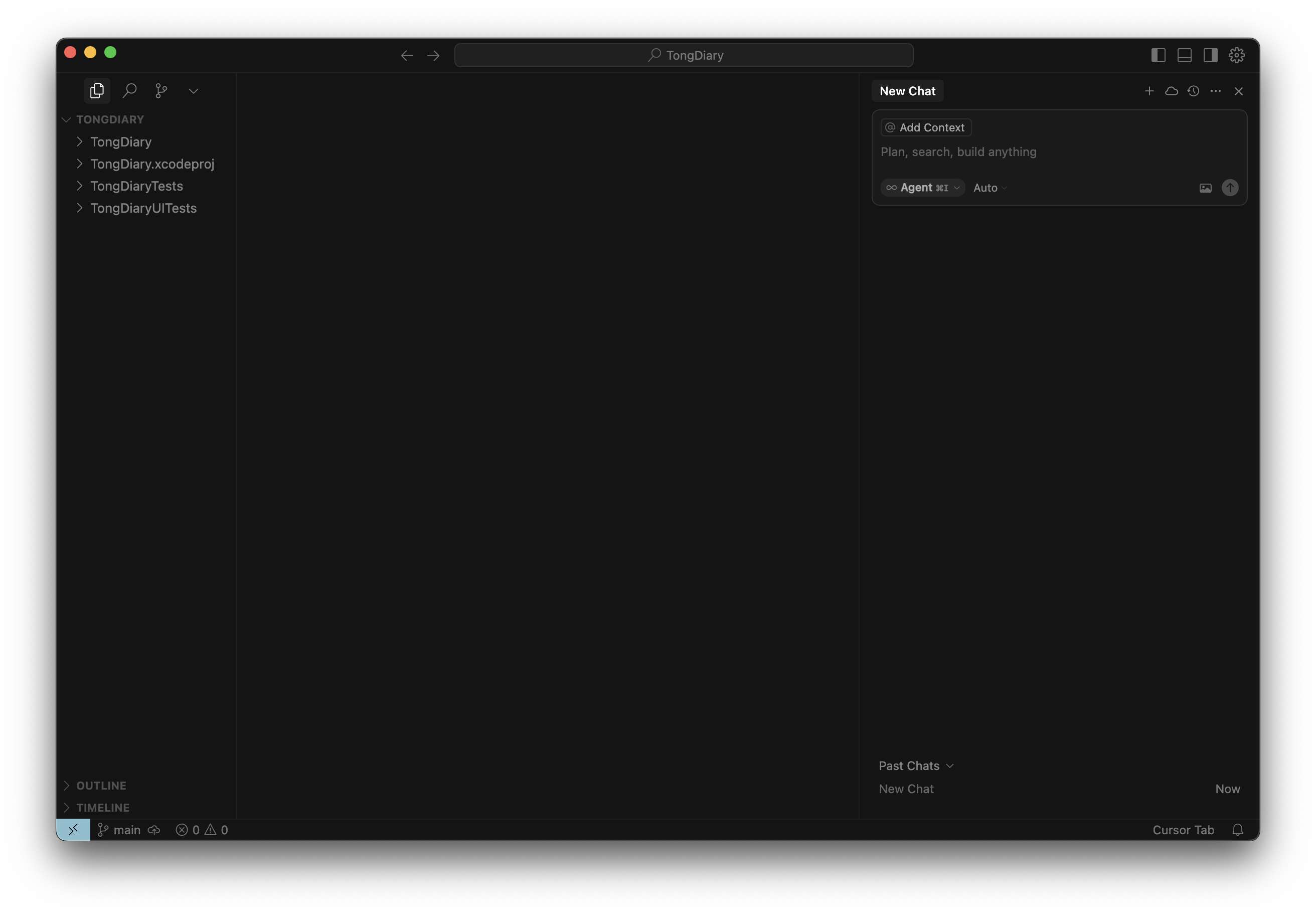Open chat history clock icon
The height and width of the screenshot is (915, 1316).
click(x=1193, y=91)
